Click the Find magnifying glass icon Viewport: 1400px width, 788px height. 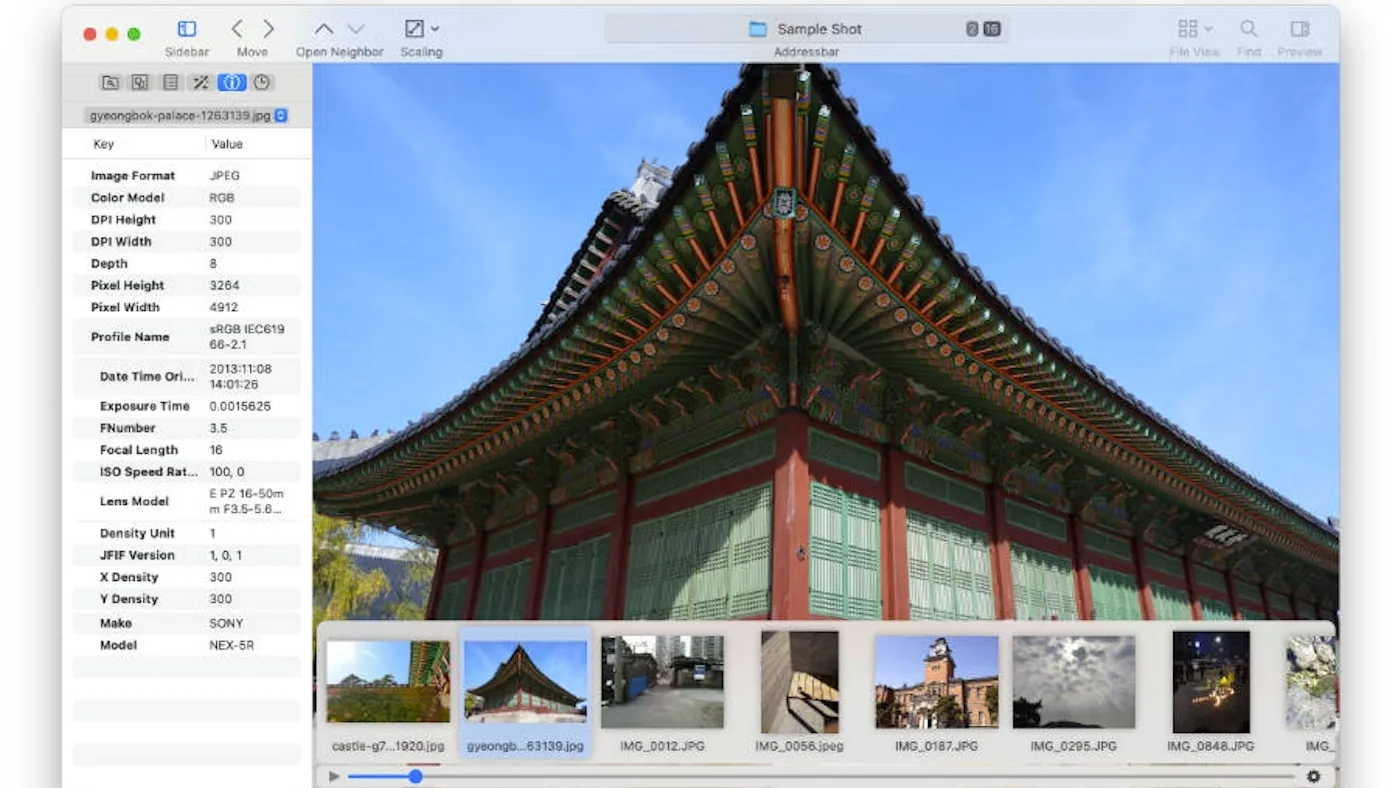pyautogui.click(x=1248, y=28)
